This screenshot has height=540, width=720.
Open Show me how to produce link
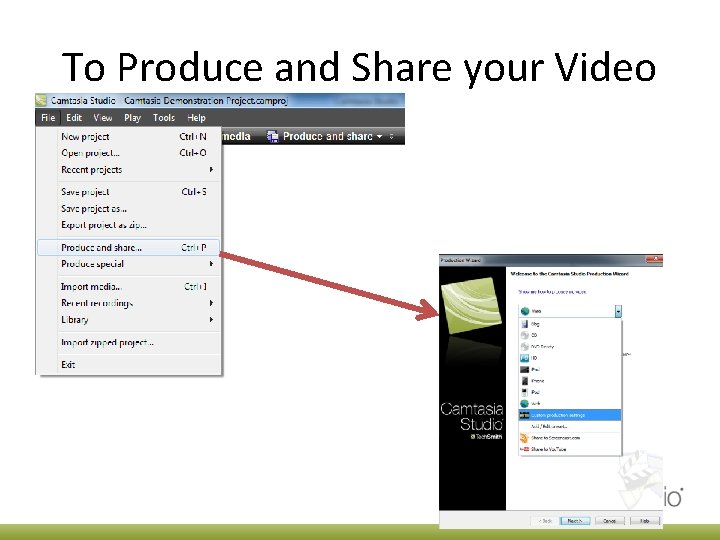[x=552, y=292]
